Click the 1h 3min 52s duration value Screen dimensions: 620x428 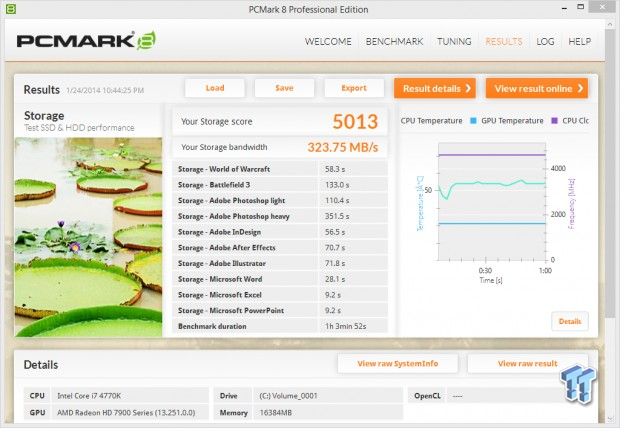tap(346, 326)
